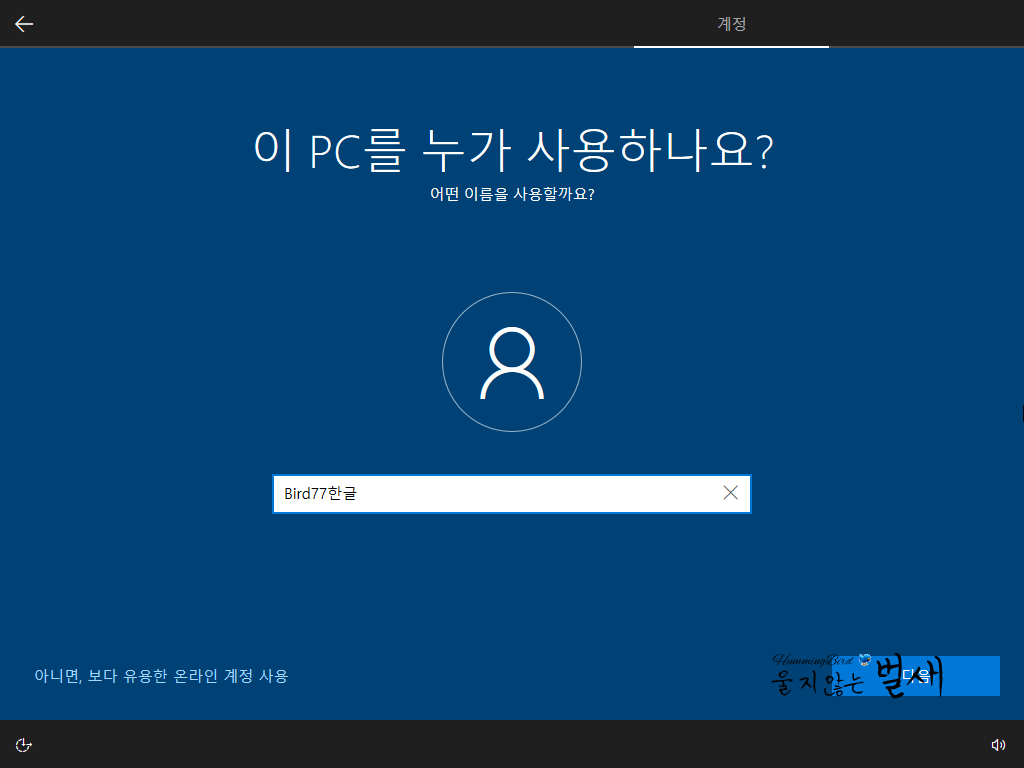Viewport: 1024px width, 768px height.
Task: Select the 계정 tab in header
Action: point(731,24)
